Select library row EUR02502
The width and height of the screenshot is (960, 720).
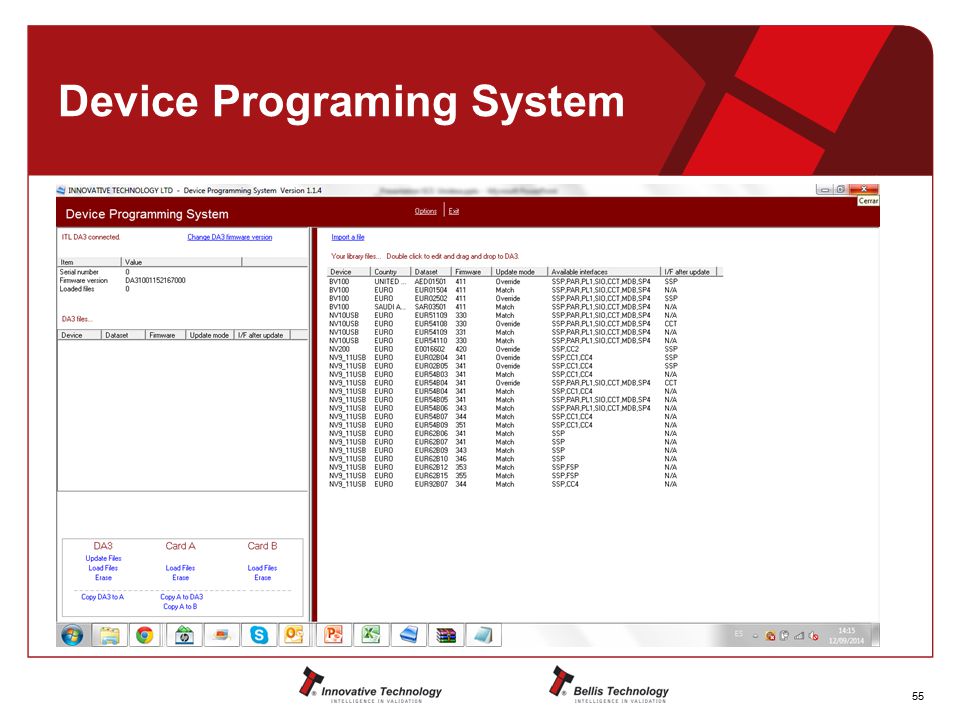click(525, 299)
